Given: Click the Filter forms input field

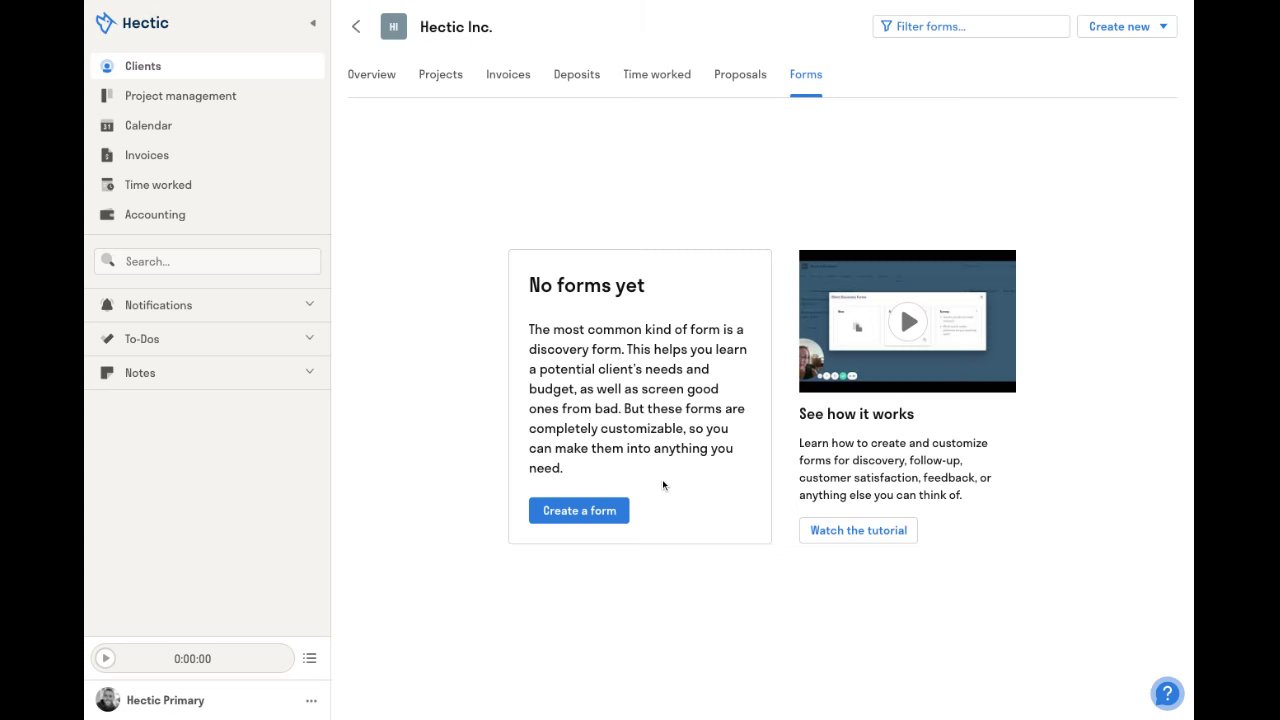Looking at the screenshot, I should coord(971,26).
